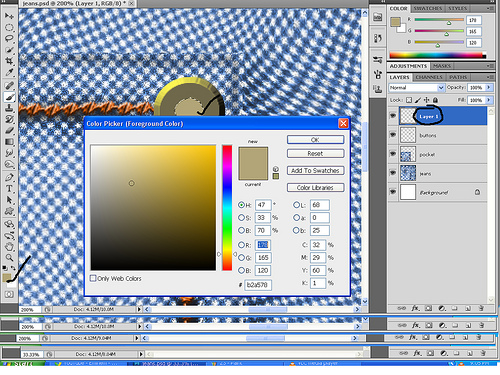This screenshot has height=375, width=500.
Task: Select the G green radio button
Action: pyautogui.click(x=241, y=258)
